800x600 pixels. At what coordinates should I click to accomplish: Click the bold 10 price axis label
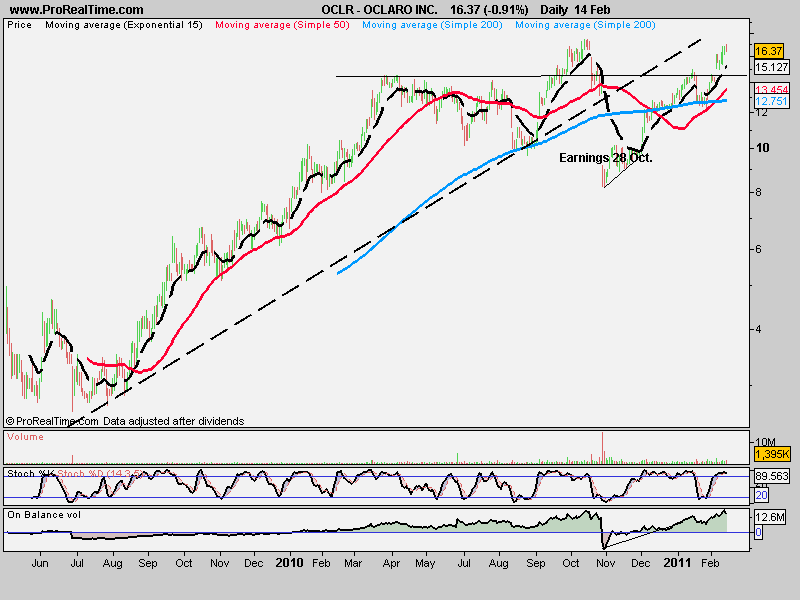click(763, 147)
